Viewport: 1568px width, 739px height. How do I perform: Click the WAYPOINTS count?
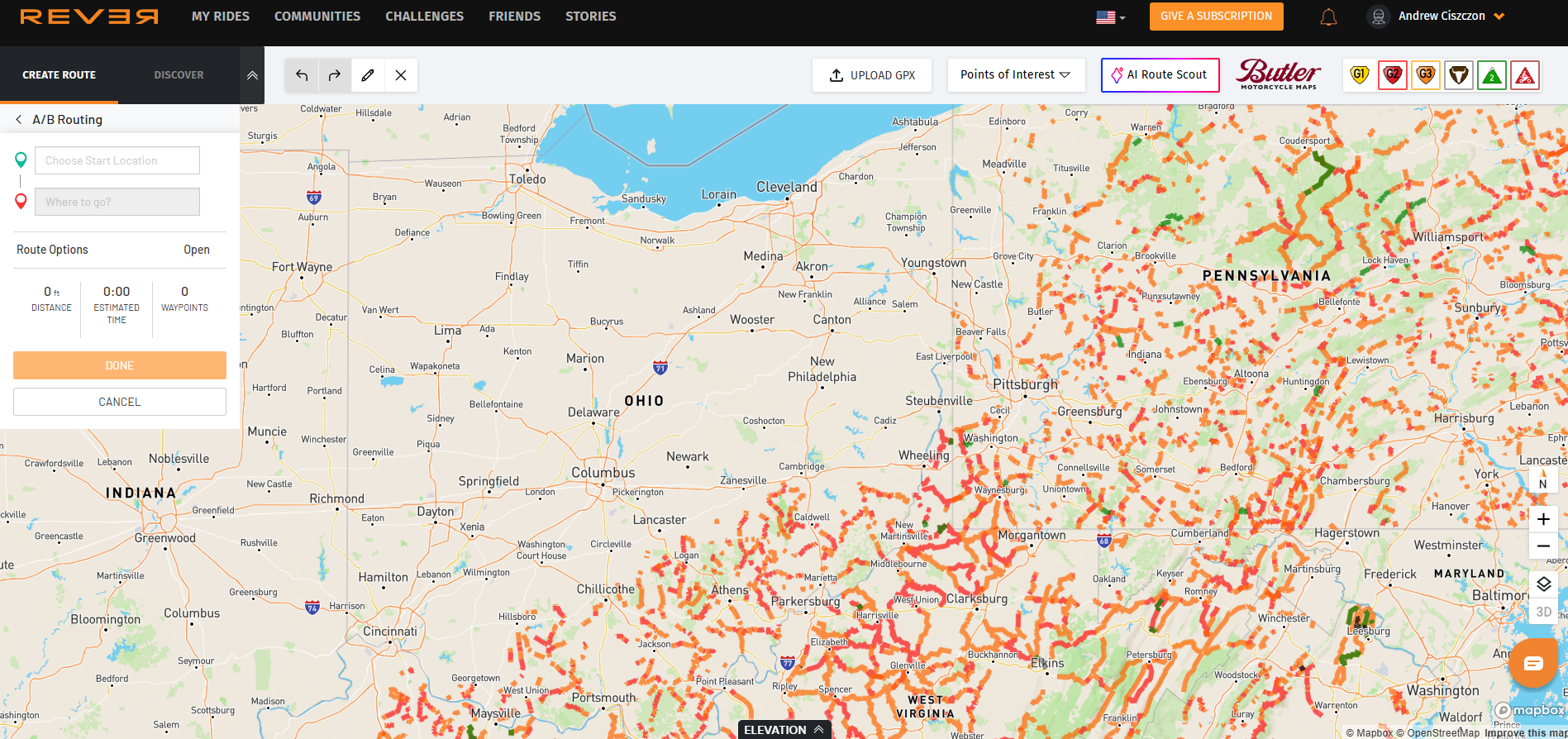[184, 292]
